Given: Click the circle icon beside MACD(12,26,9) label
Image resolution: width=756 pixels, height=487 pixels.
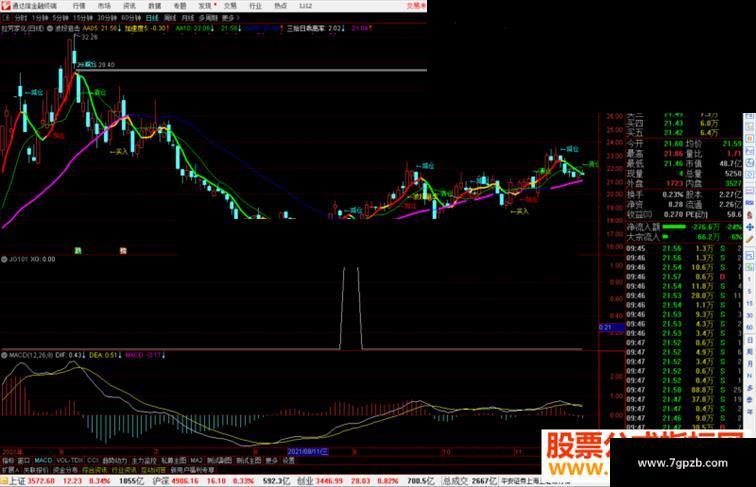Looking at the screenshot, I should (x=4, y=355).
